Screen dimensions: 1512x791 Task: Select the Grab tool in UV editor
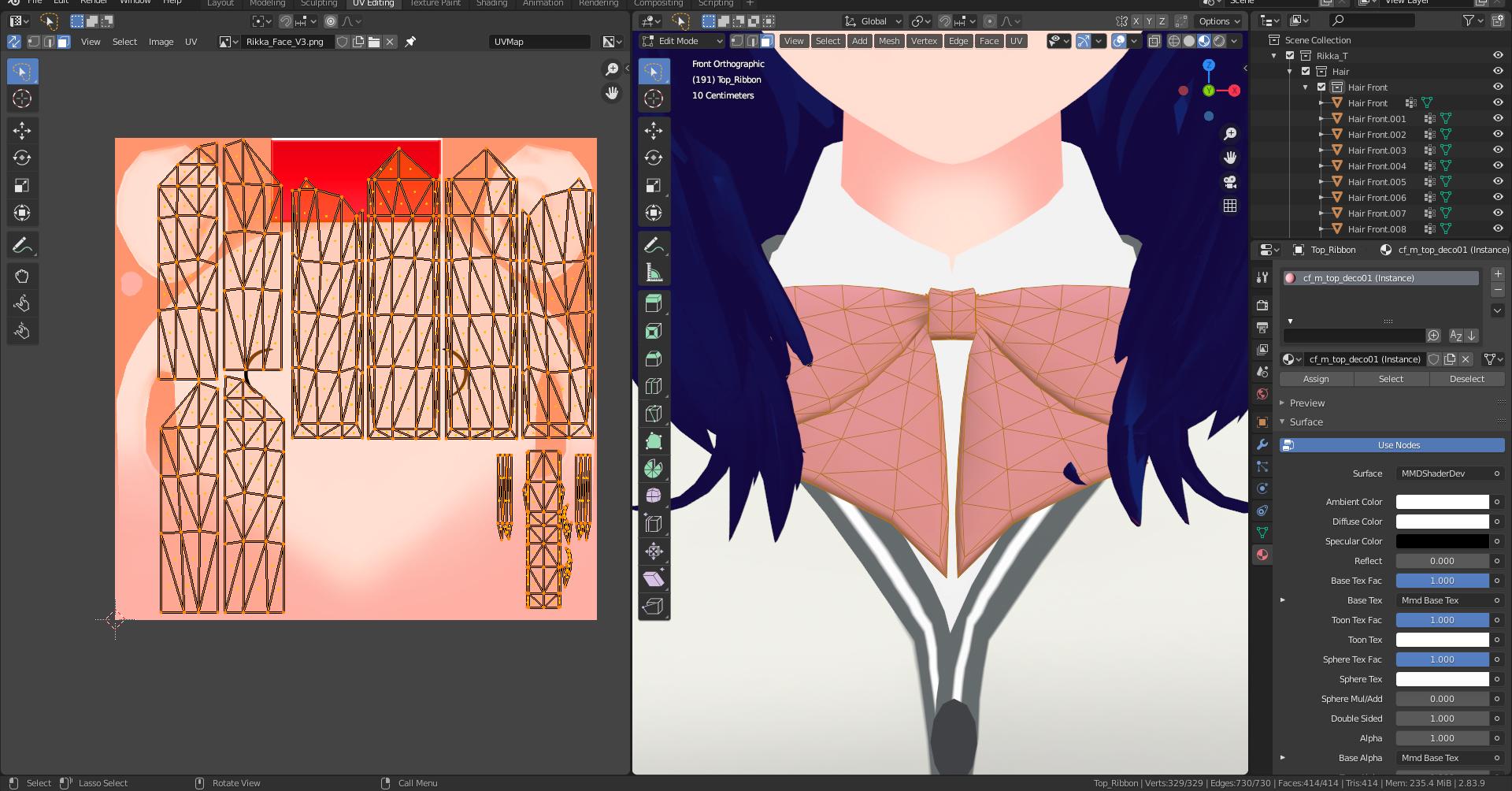[x=22, y=277]
